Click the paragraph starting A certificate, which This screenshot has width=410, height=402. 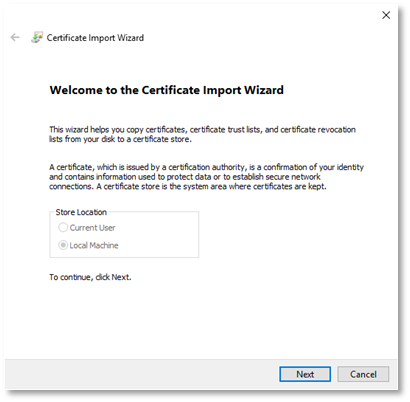(x=206, y=177)
